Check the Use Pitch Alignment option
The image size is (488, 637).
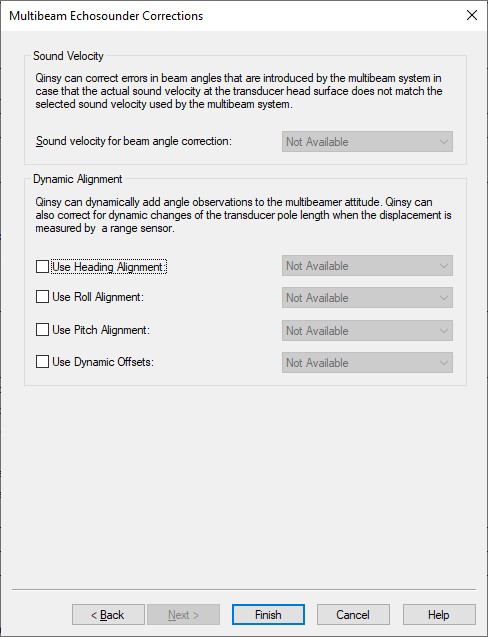point(42,329)
